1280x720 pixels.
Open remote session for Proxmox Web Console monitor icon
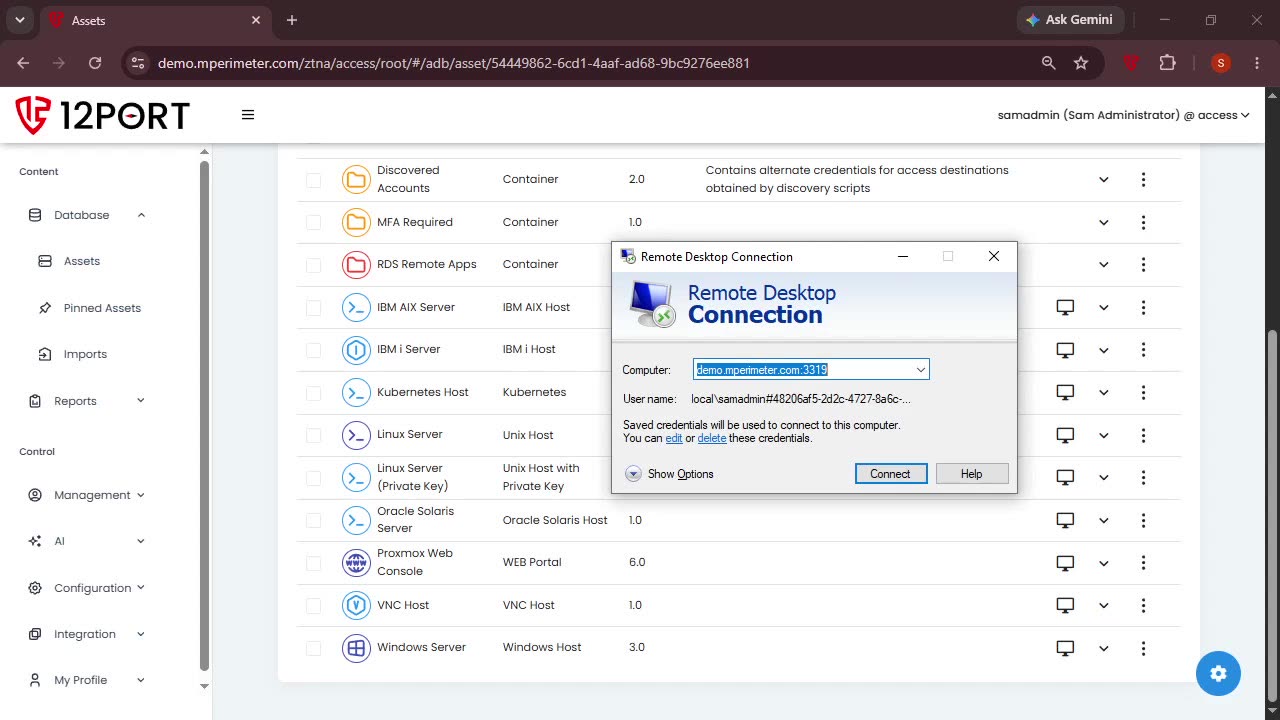coord(1065,563)
